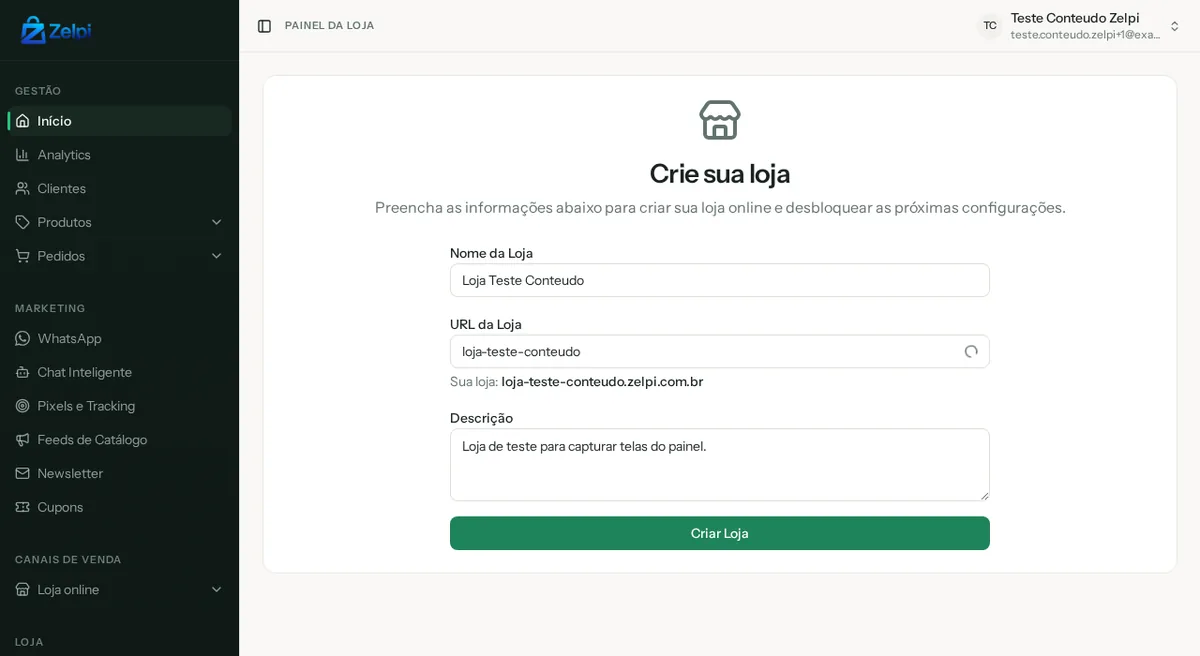
Task: Open the Chat Inteligente robot icon
Action: point(22,372)
